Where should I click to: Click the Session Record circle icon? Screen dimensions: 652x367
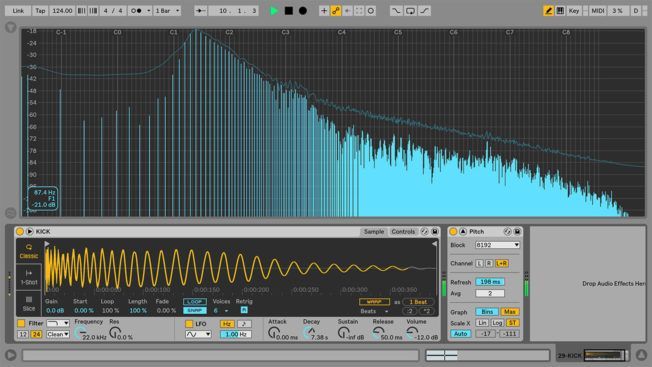tap(370, 11)
